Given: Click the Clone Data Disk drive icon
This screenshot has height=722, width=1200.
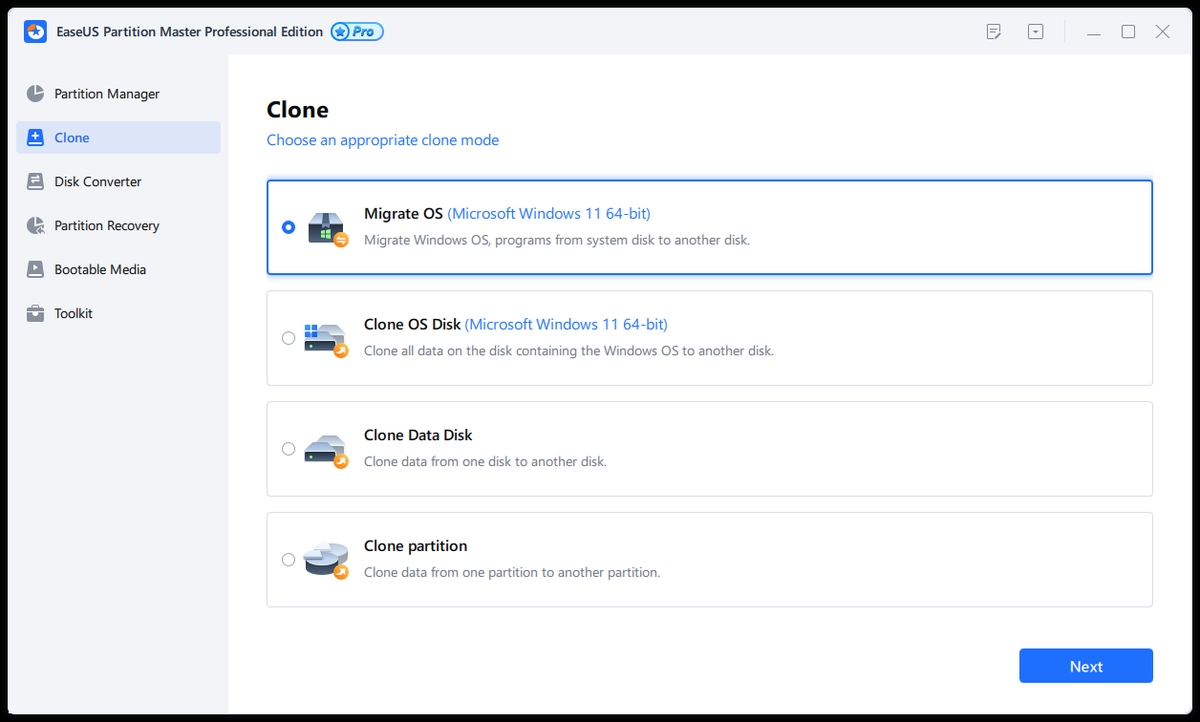Looking at the screenshot, I should pyautogui.click(x=326, y=449).
